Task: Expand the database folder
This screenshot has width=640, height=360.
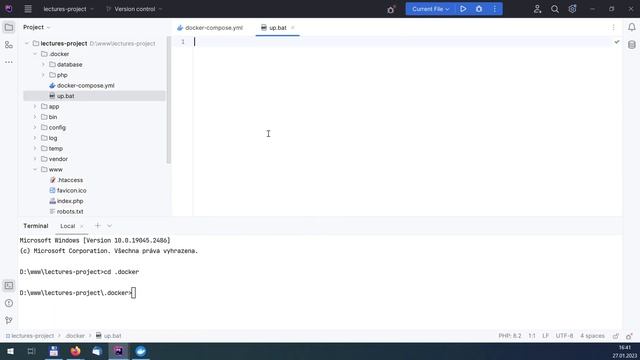Action: [43, 64]
